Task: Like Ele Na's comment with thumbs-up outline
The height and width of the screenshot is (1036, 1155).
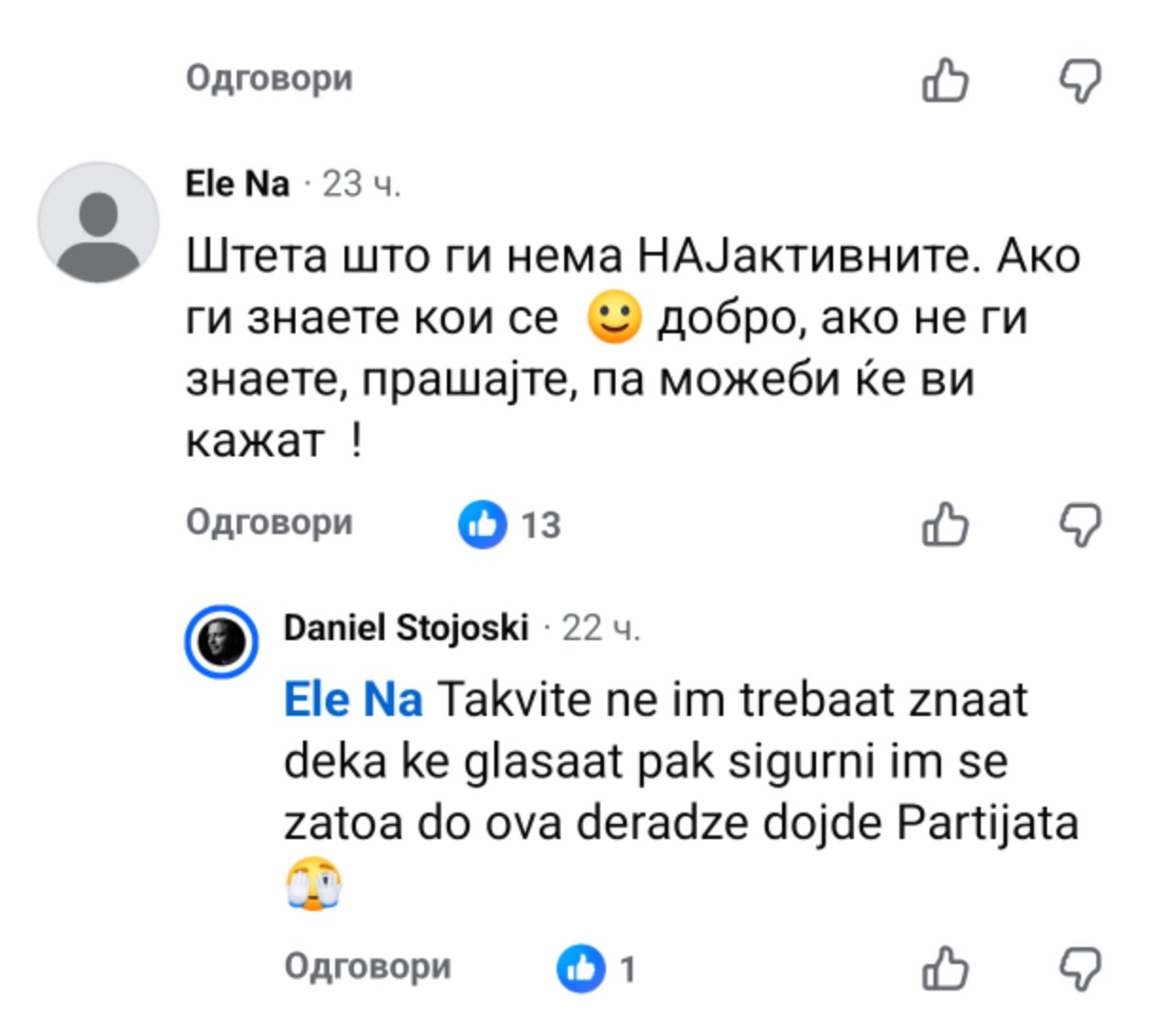Action: 945,524
